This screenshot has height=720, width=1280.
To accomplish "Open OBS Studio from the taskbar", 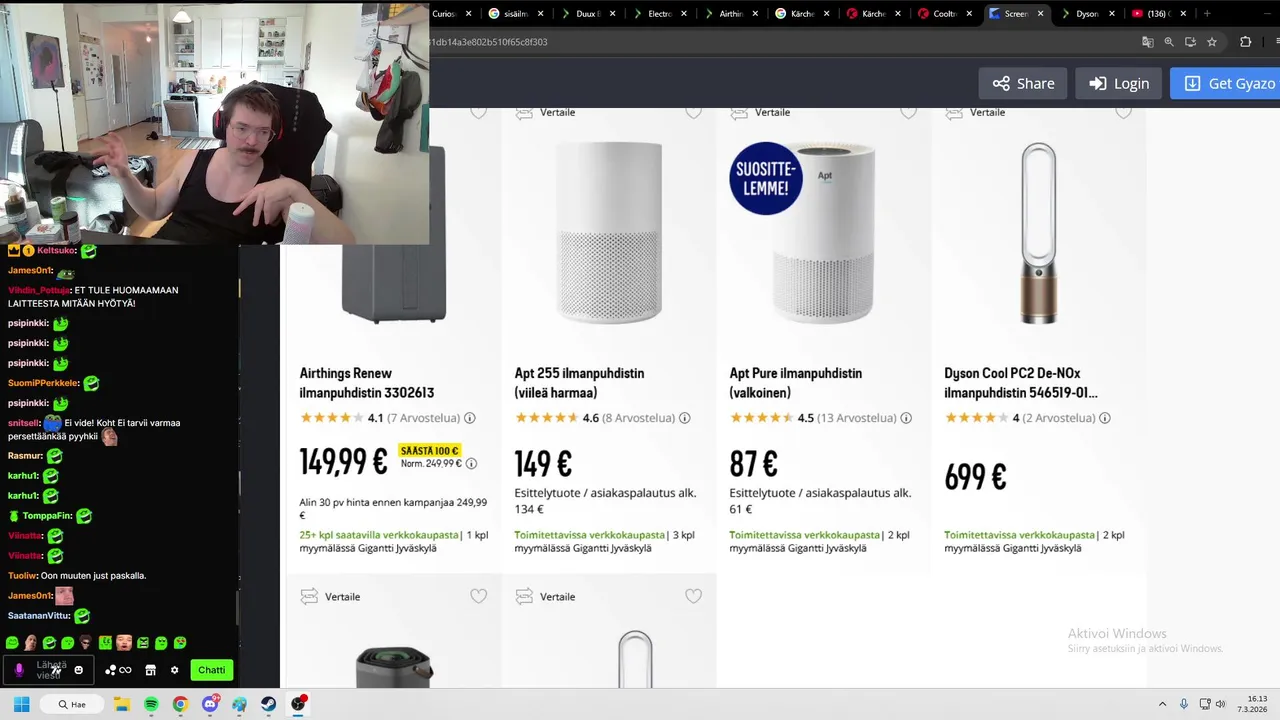I will point(298,704).
